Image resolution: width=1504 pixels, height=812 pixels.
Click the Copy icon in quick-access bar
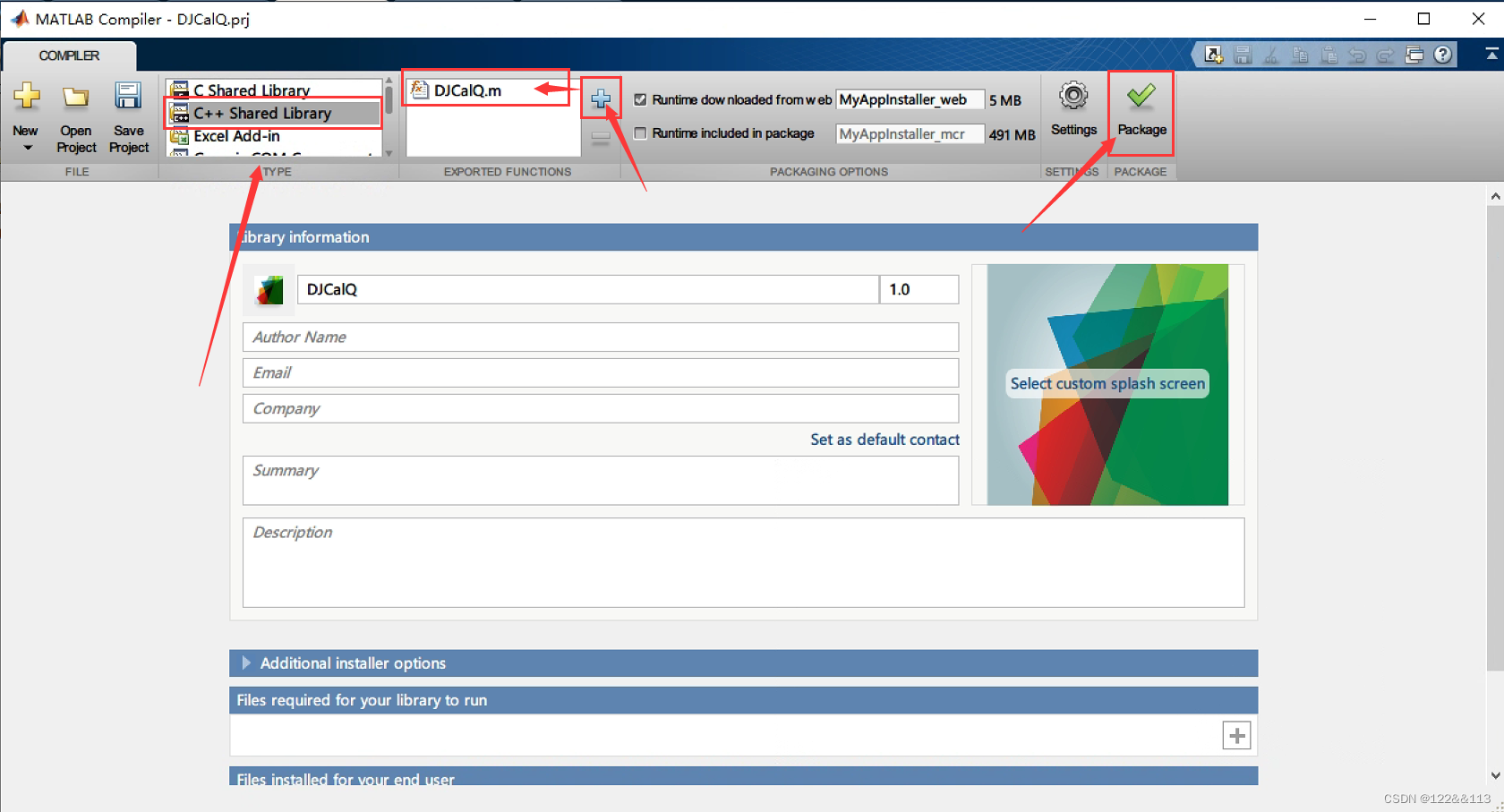[x=1300, y=56]
